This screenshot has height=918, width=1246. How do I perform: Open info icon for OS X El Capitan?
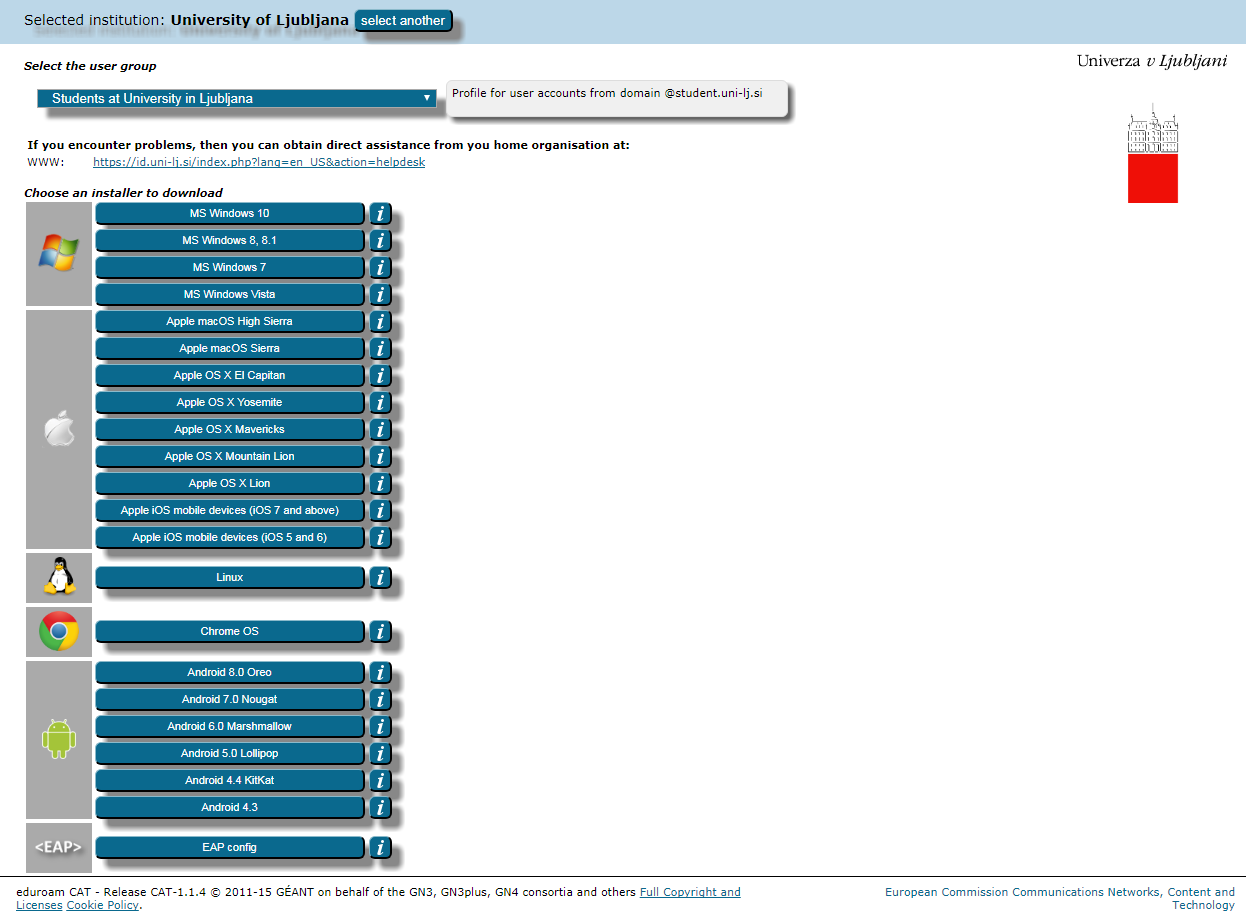[380, 376]
